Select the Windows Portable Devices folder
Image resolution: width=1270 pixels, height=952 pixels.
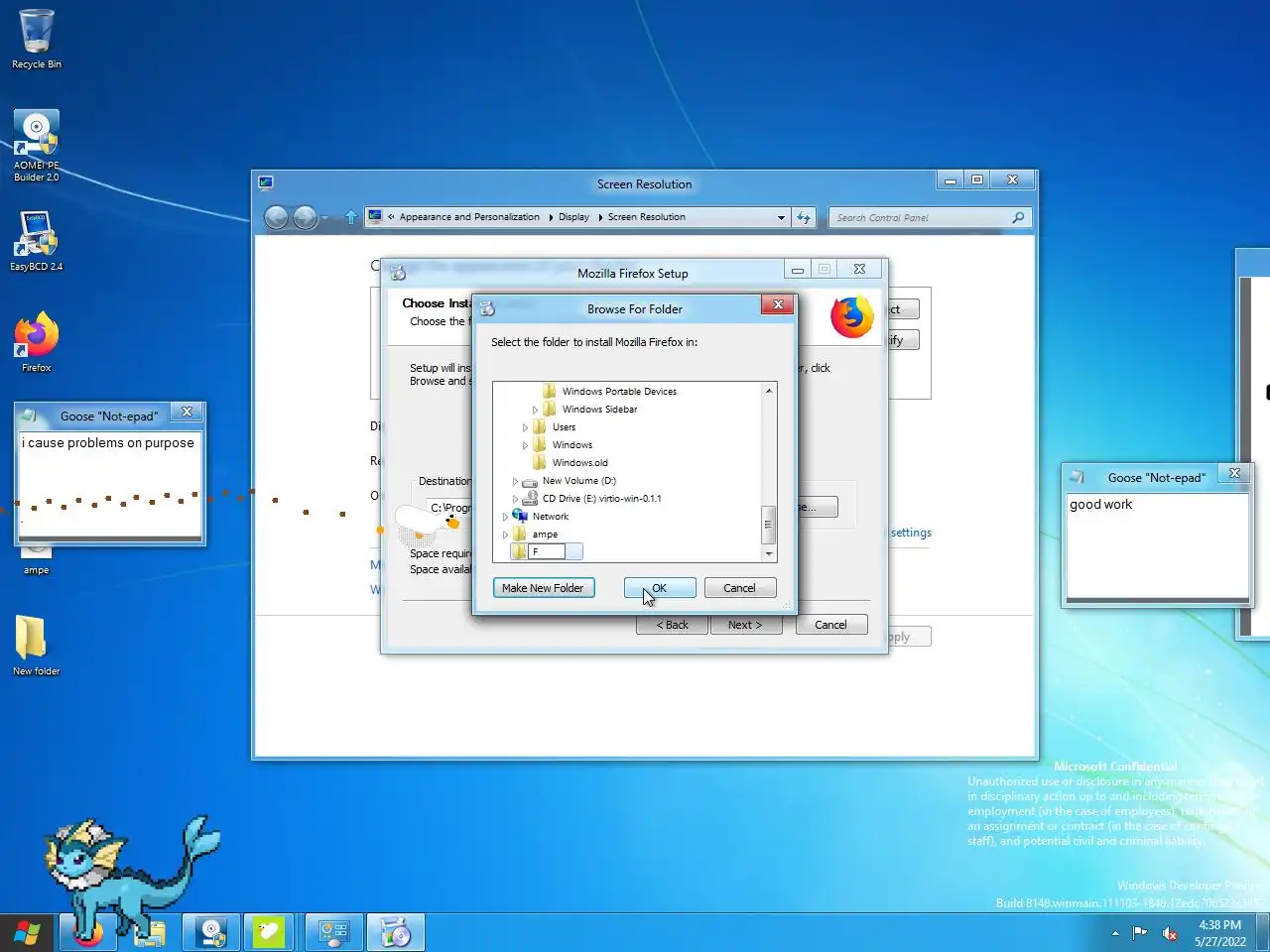[x=619, y=391]
